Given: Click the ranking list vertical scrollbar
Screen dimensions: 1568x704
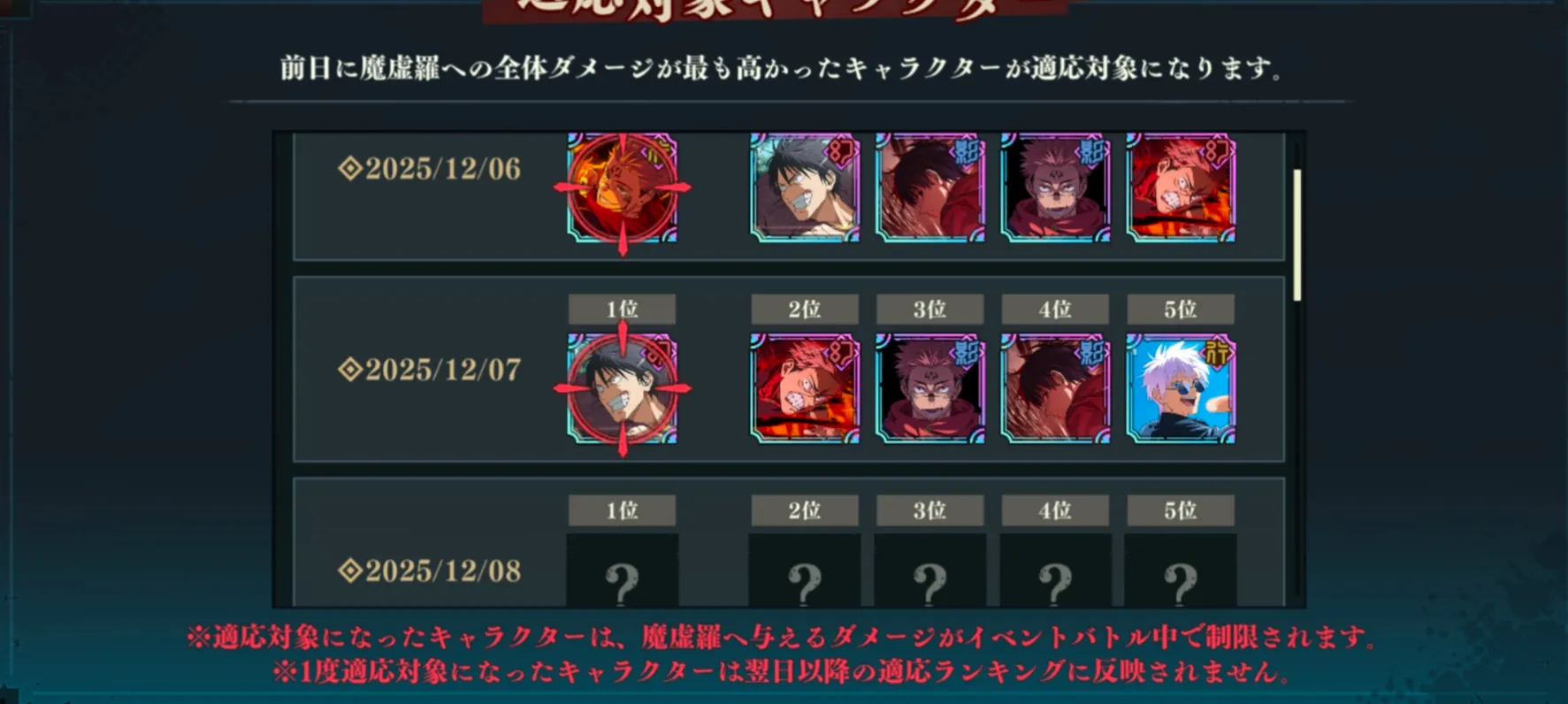Looking at the screenshot, I should (1296, 234).
